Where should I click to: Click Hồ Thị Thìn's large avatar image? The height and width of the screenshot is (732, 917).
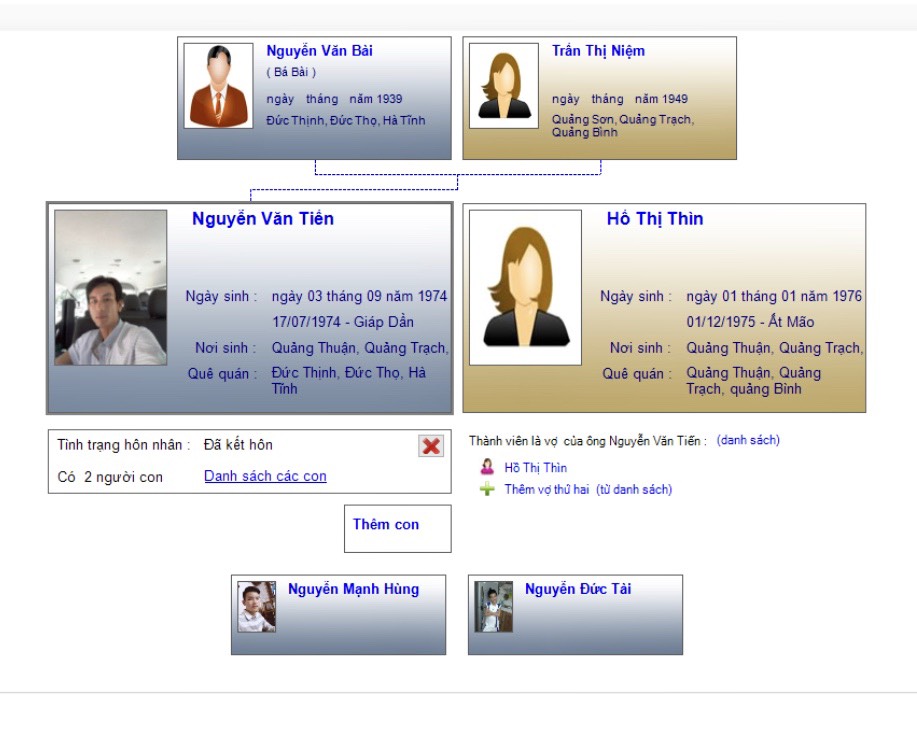pyautogui.click(x=526, y=288)
